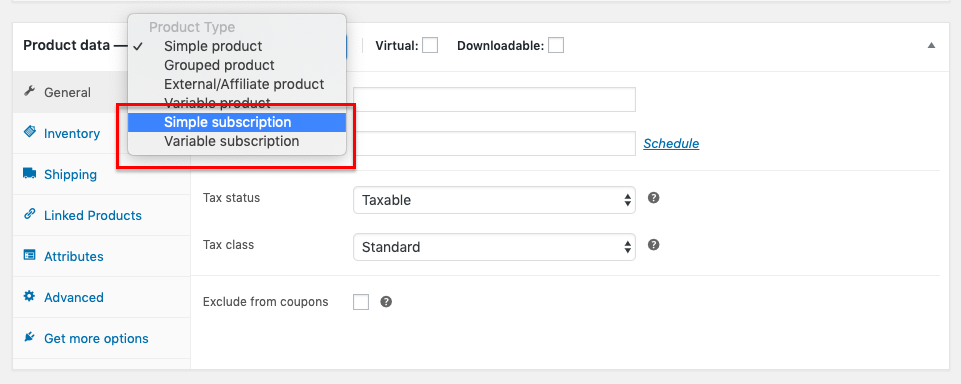This screenshot has height=384, width=961.
Task: Click the sale price input field
Action: [x=494, y=144]
